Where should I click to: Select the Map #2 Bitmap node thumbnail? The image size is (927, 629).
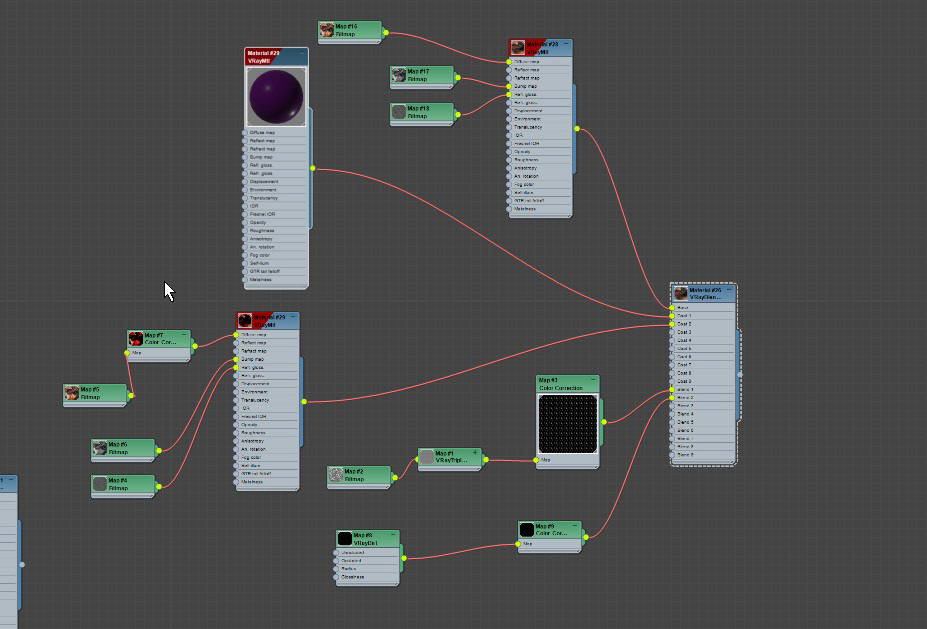point(336,475)
